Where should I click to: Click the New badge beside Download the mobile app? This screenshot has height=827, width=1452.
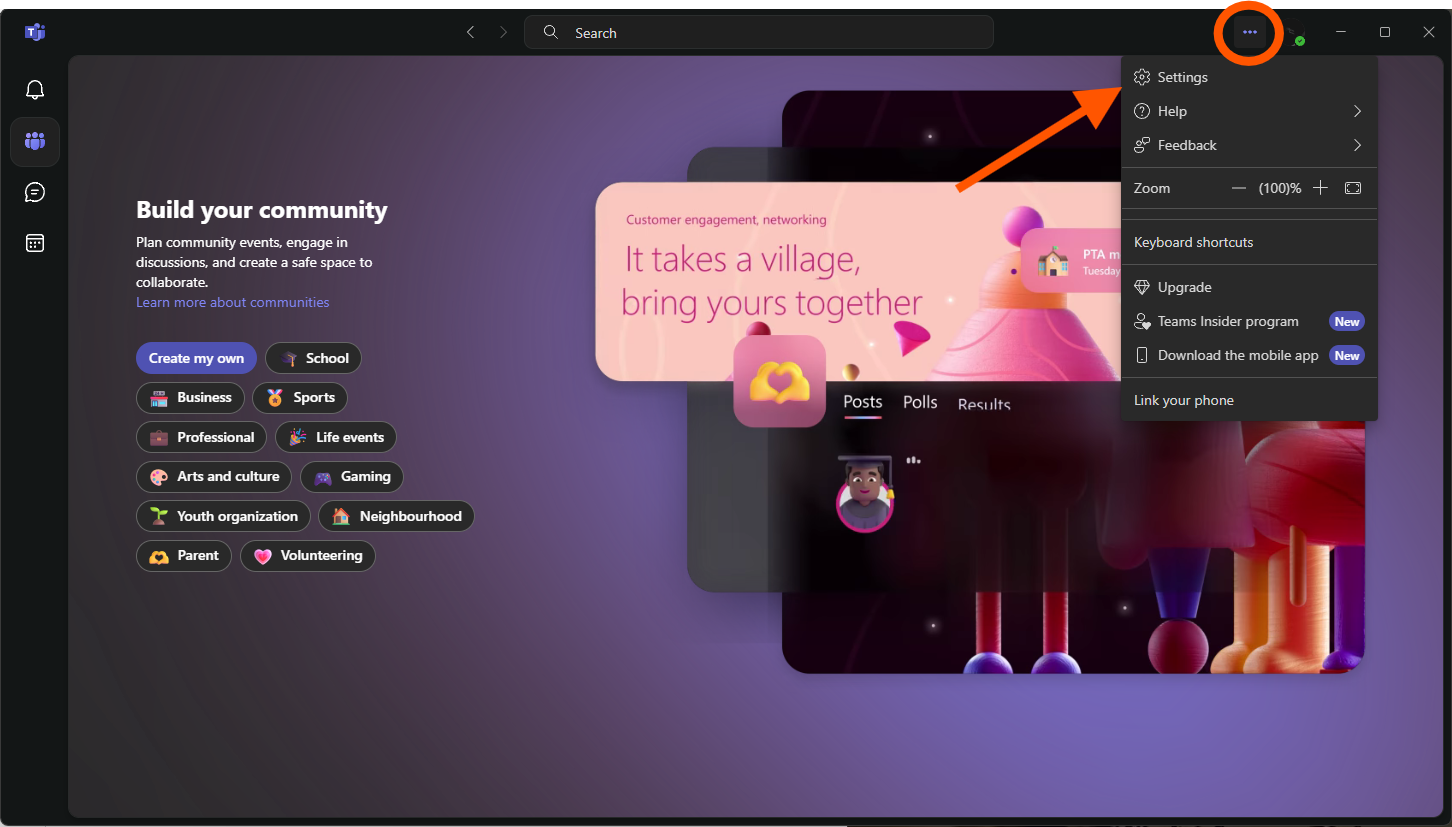pyautogui.click(x=1347, y=355)
